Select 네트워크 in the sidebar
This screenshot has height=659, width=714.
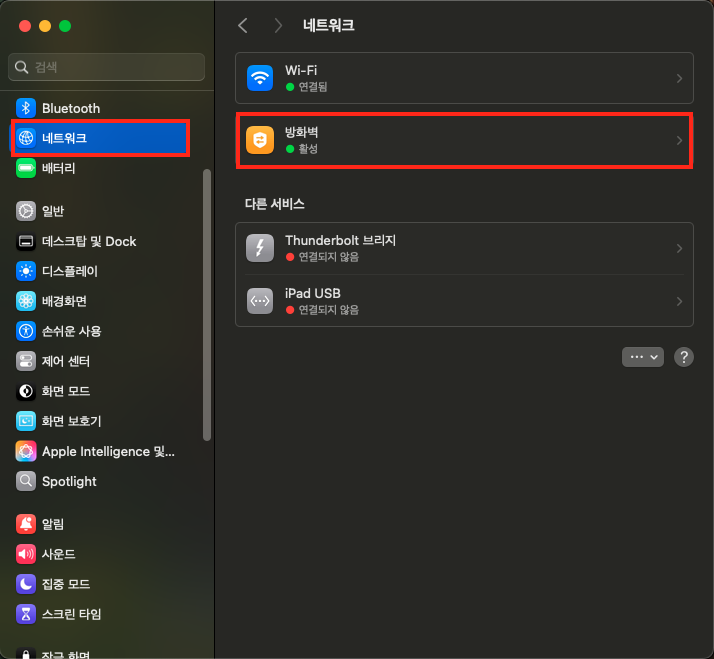click(x=100, y=138)
